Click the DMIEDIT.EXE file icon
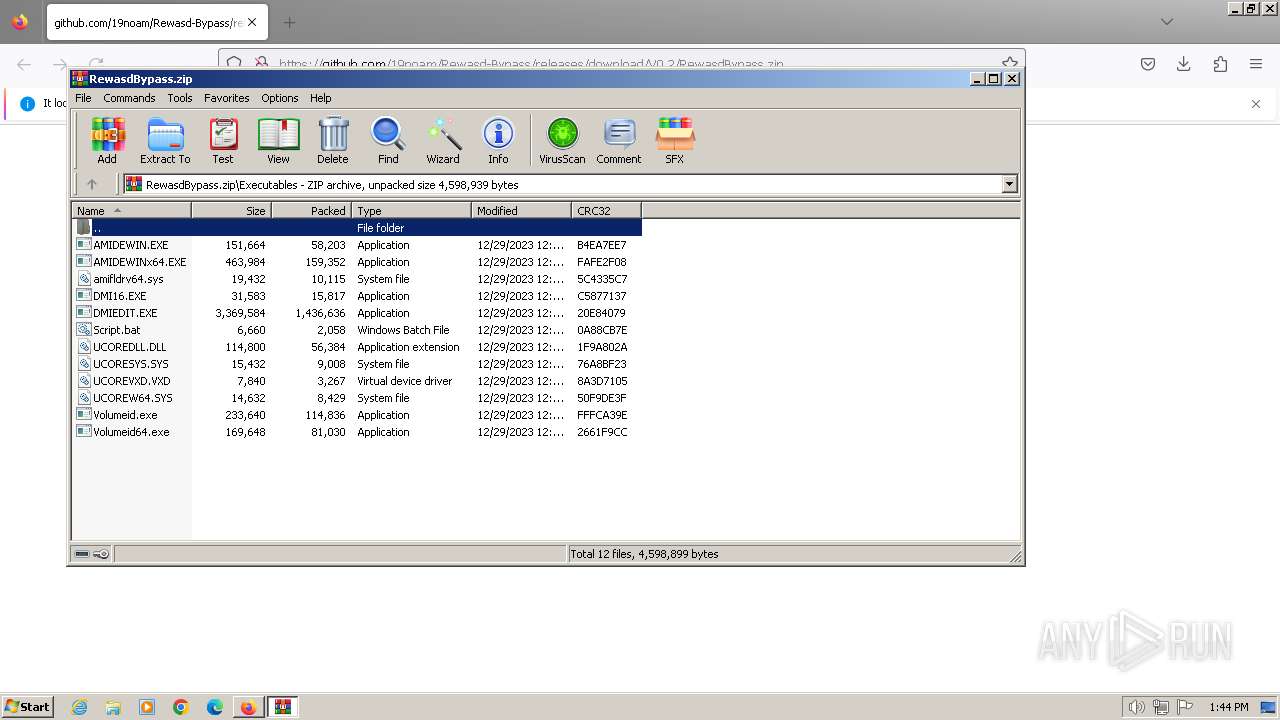The width and height of the screenshot is (1280, 720). (84, 313)
